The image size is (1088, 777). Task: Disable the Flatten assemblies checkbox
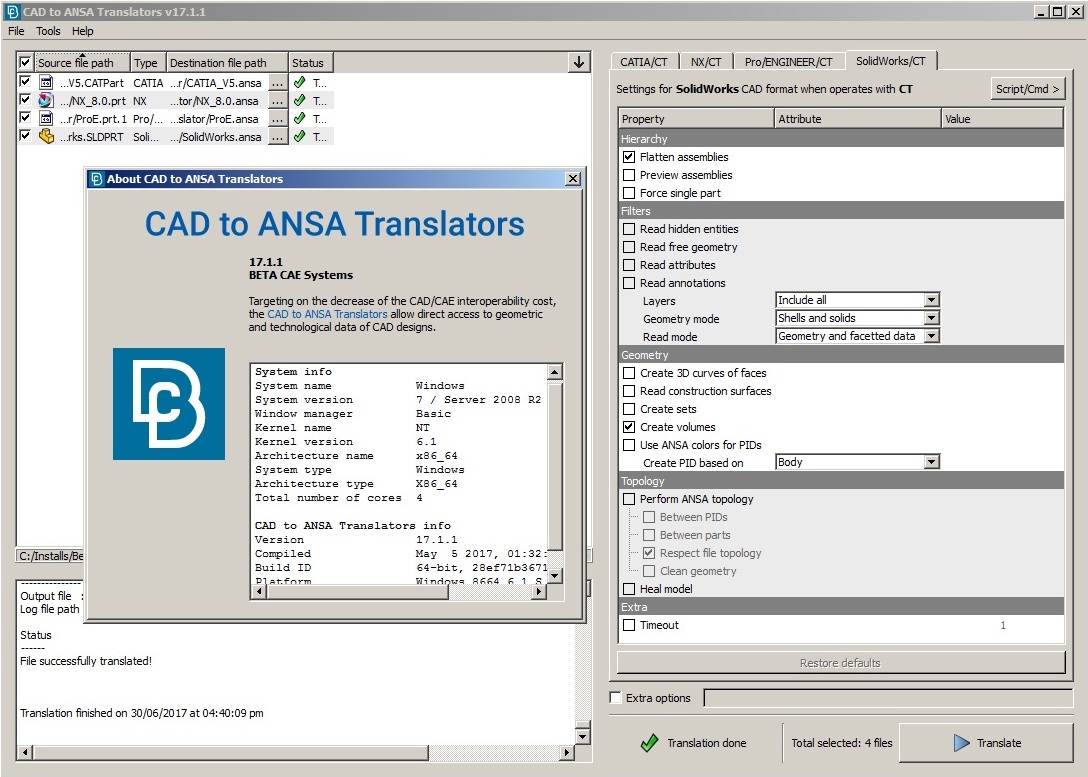click(629, 157)
